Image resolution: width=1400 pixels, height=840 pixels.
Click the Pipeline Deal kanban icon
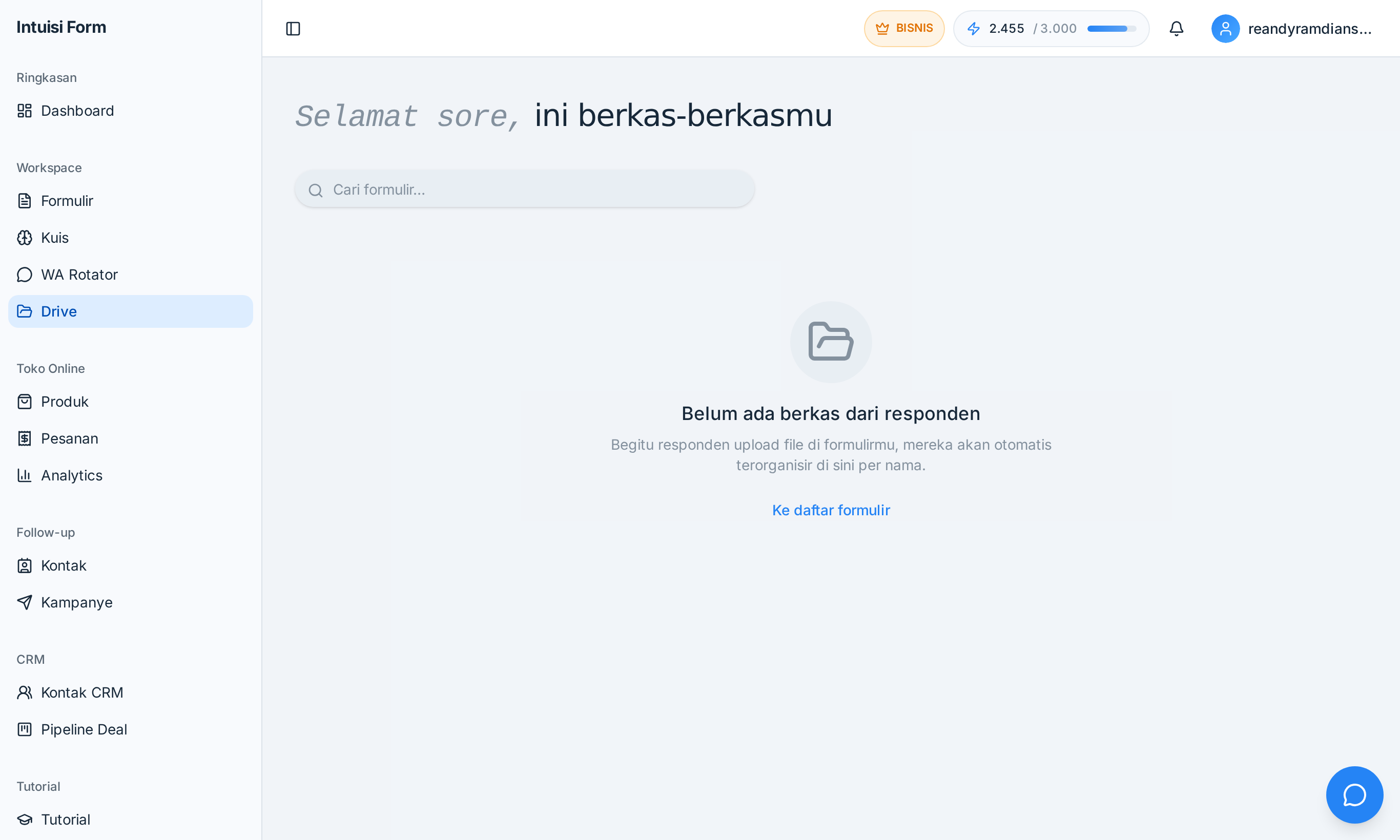[25, 730]
